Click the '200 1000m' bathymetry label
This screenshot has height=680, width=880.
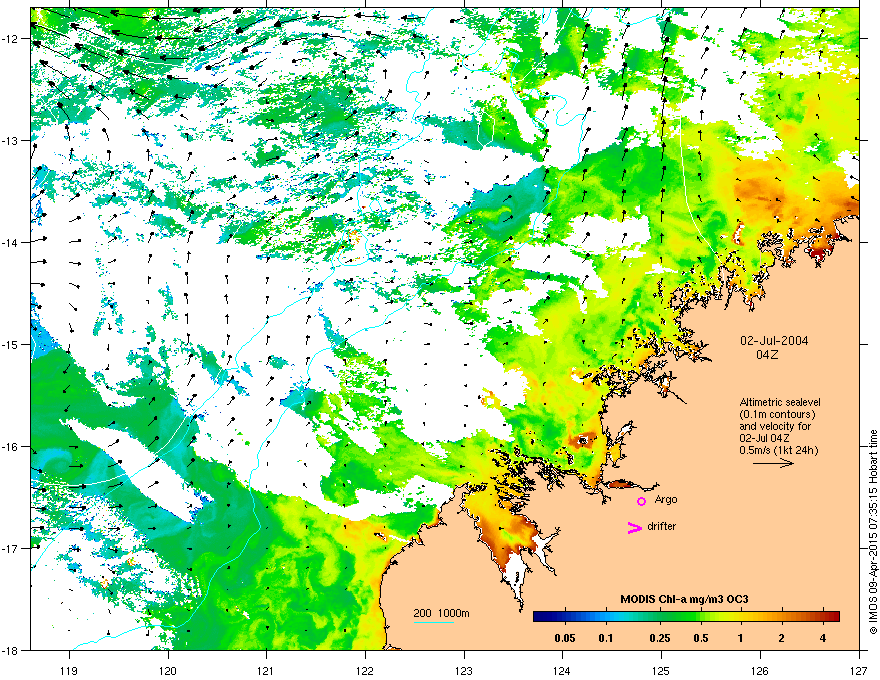[441, 613]
